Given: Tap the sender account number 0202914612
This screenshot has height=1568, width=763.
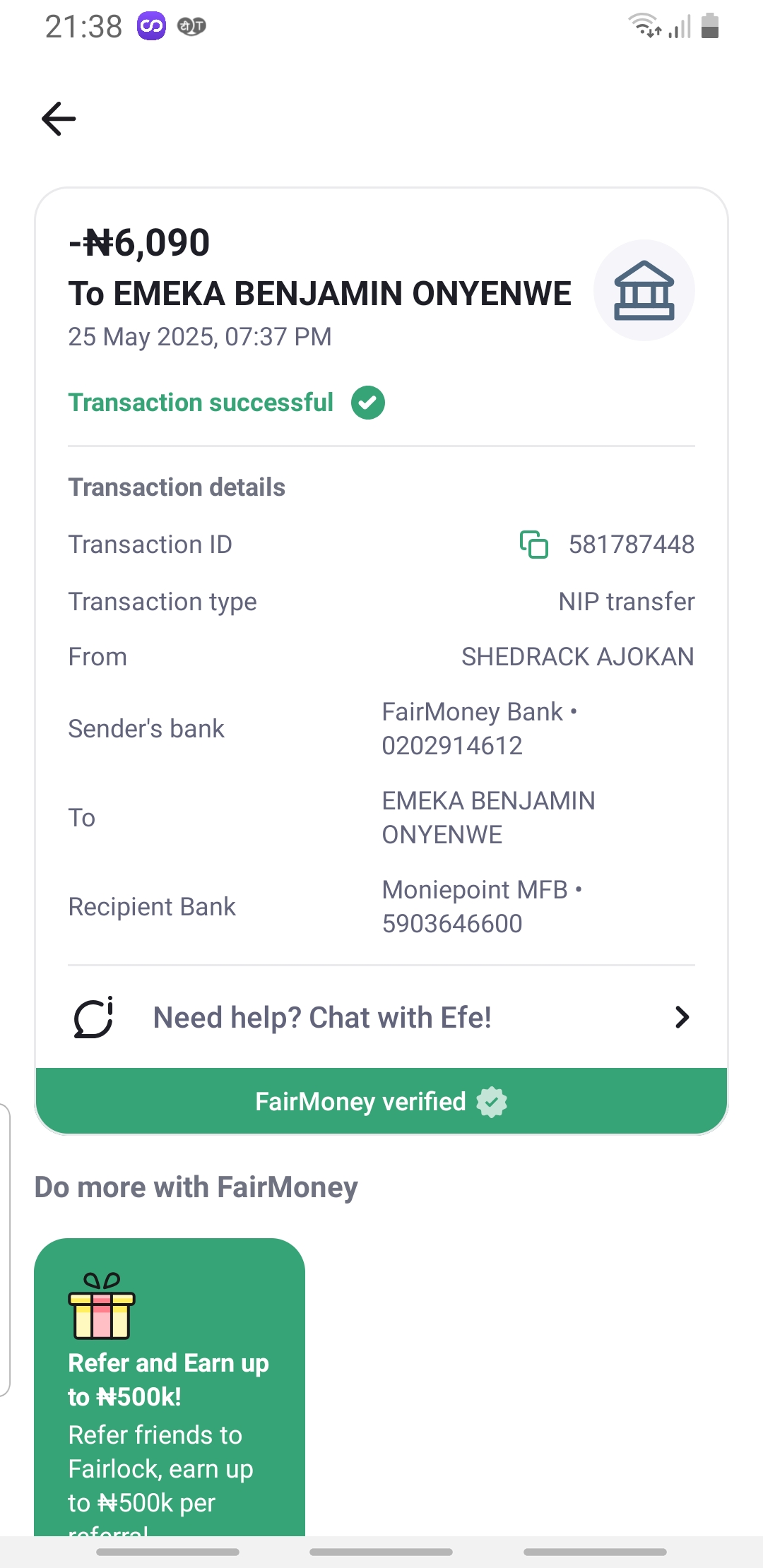Looking at the screenshot, I should tap(452, 746).
